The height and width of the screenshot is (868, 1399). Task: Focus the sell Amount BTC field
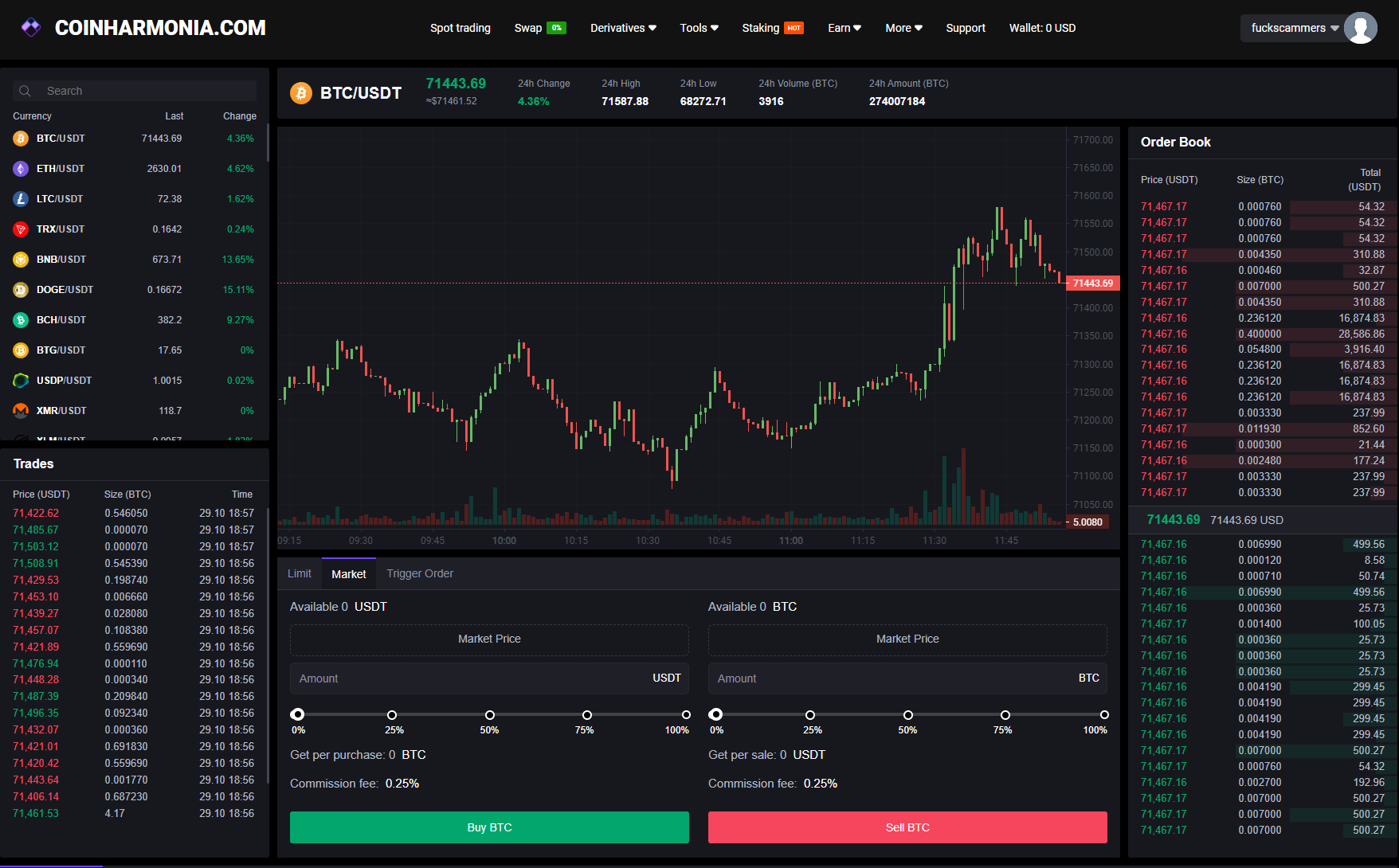(907, 678)
